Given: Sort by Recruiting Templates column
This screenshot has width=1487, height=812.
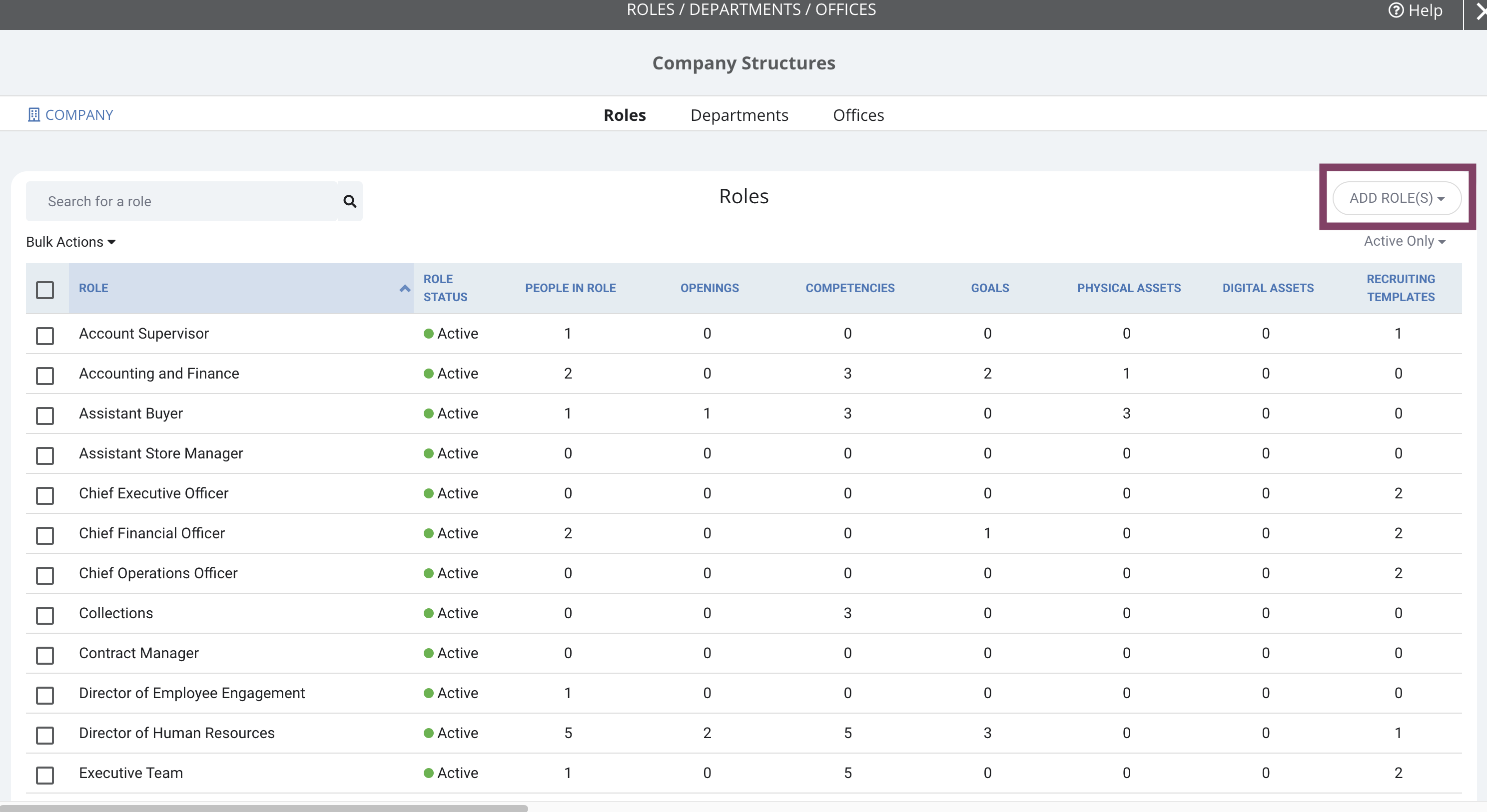Looking at the screenshot, I should pos(1401,288).
